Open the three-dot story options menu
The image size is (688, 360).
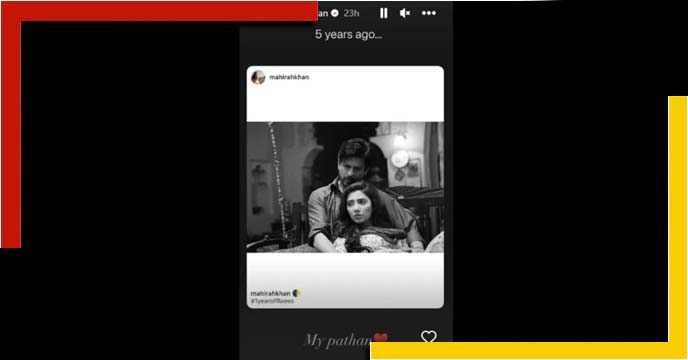coord(429,13)
